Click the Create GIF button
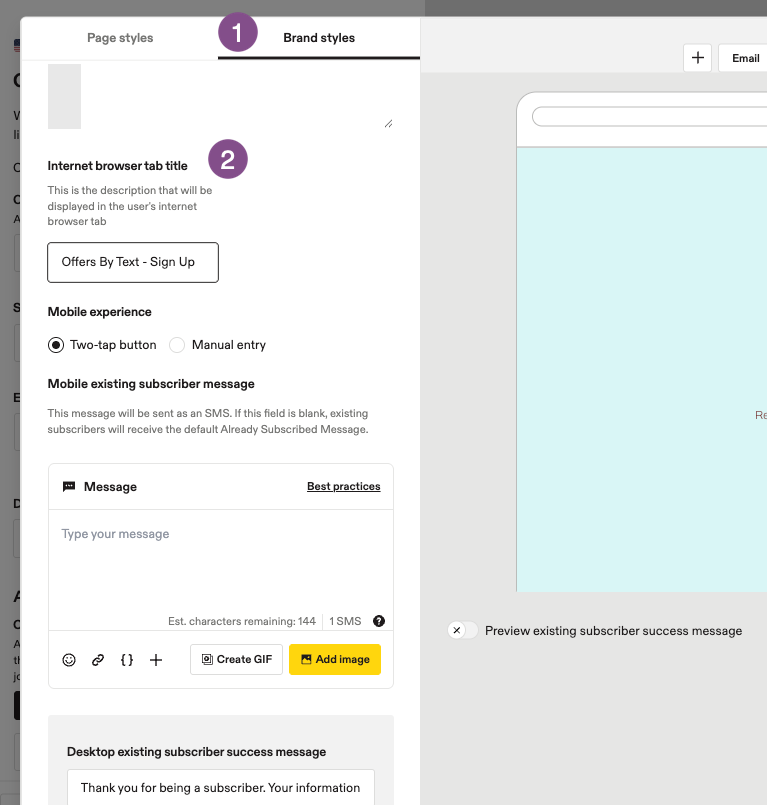Image resolution: width=767 pixels, height=805 pixels. (236, 659)
